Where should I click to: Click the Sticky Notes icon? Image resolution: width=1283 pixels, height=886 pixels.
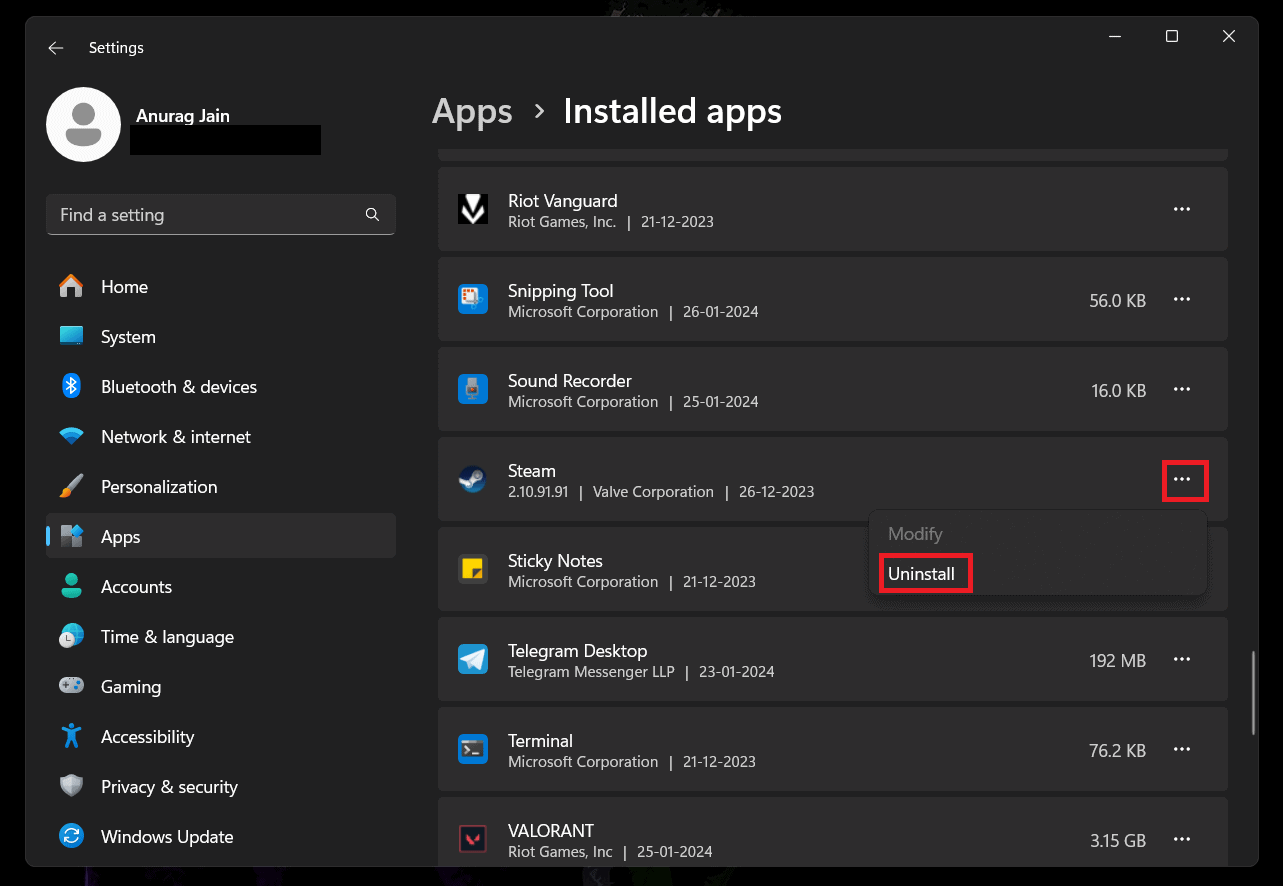[x=472, y=570]
